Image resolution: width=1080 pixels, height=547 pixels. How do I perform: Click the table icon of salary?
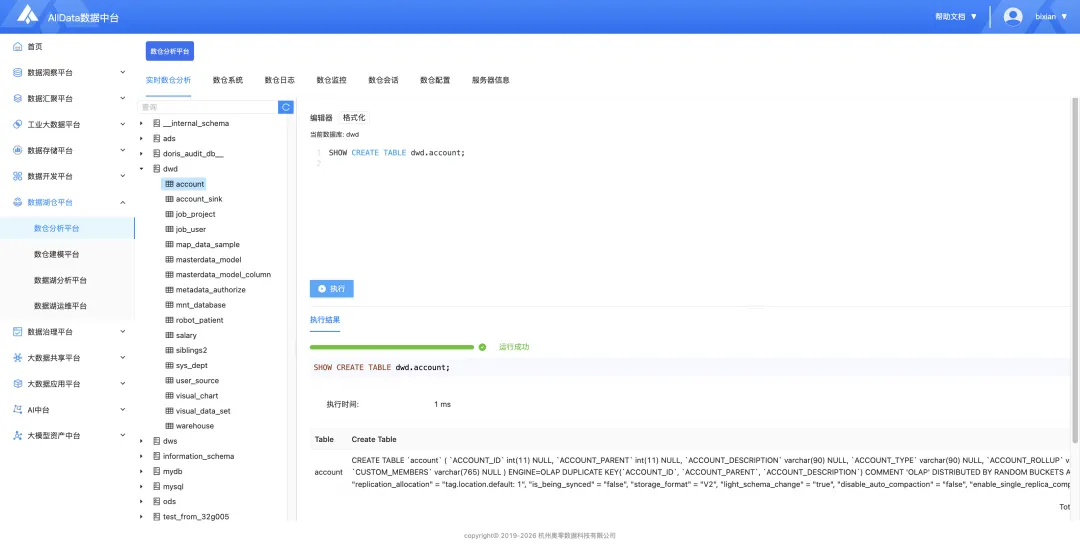coord(169,336)
